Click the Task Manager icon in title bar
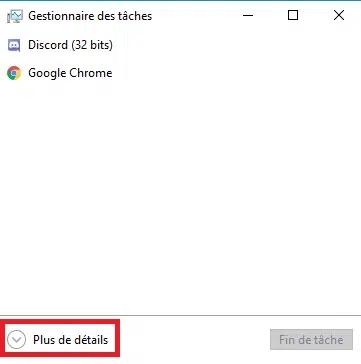Screen dimensions: 361x364 [x=15, y=16]
